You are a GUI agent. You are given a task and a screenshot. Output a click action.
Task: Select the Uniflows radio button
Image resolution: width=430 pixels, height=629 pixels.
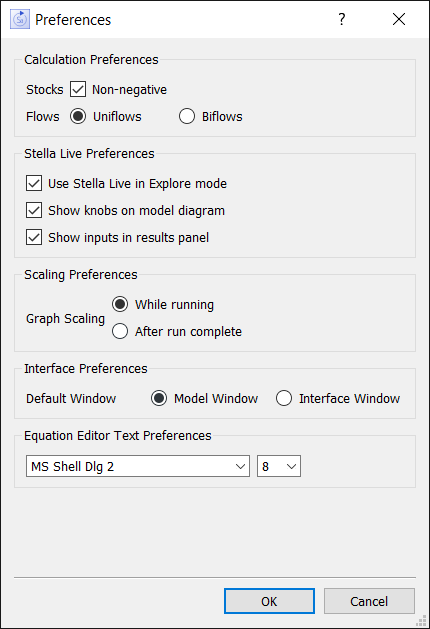point(78,116)
